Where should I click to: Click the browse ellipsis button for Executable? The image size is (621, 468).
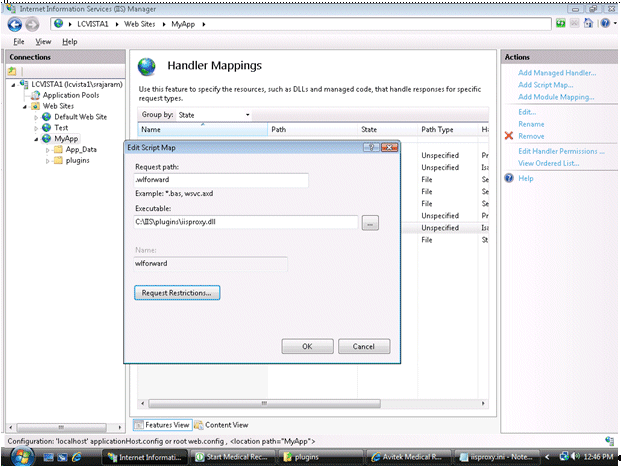[370, 223]
